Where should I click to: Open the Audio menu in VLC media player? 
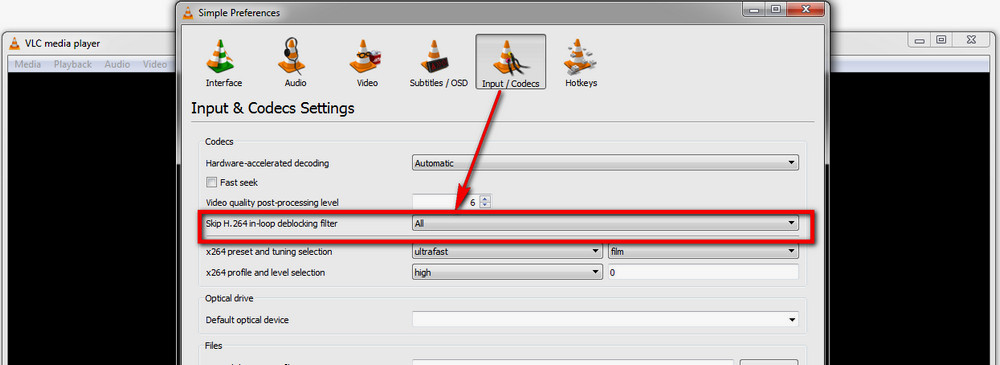coord(117,64)
